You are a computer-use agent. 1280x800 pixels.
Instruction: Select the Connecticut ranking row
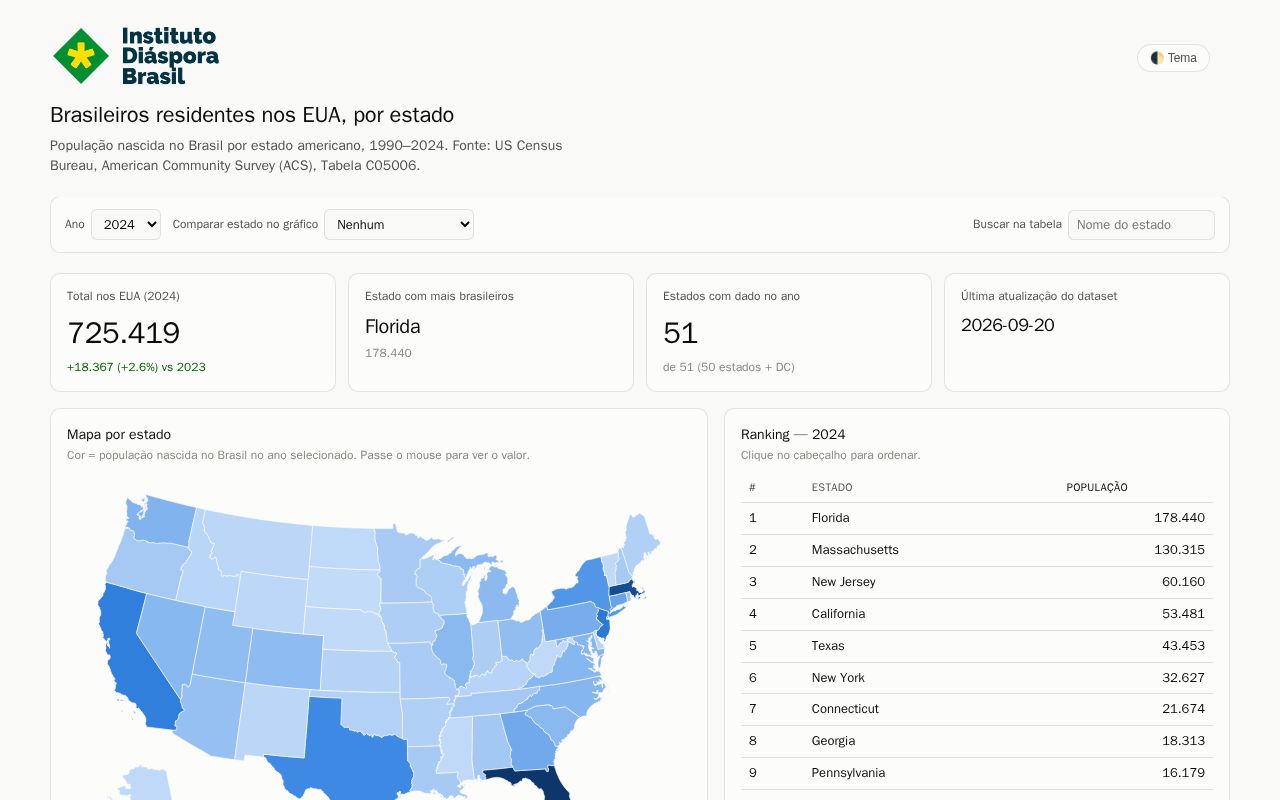pos(977,709)
